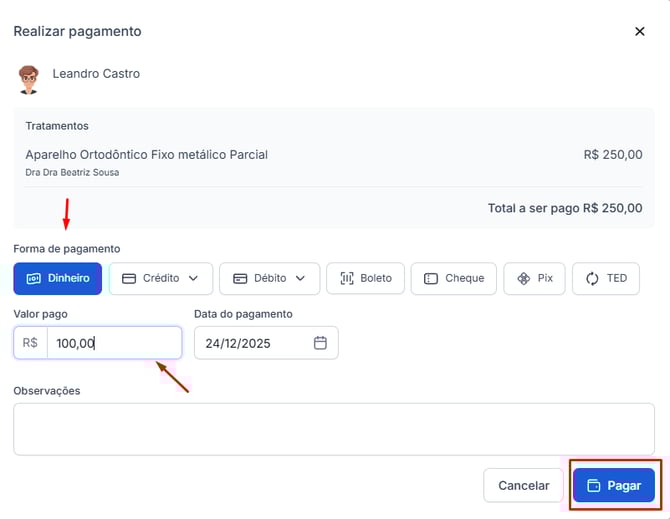Confirm payment with the Pagar button

point(613,485)
